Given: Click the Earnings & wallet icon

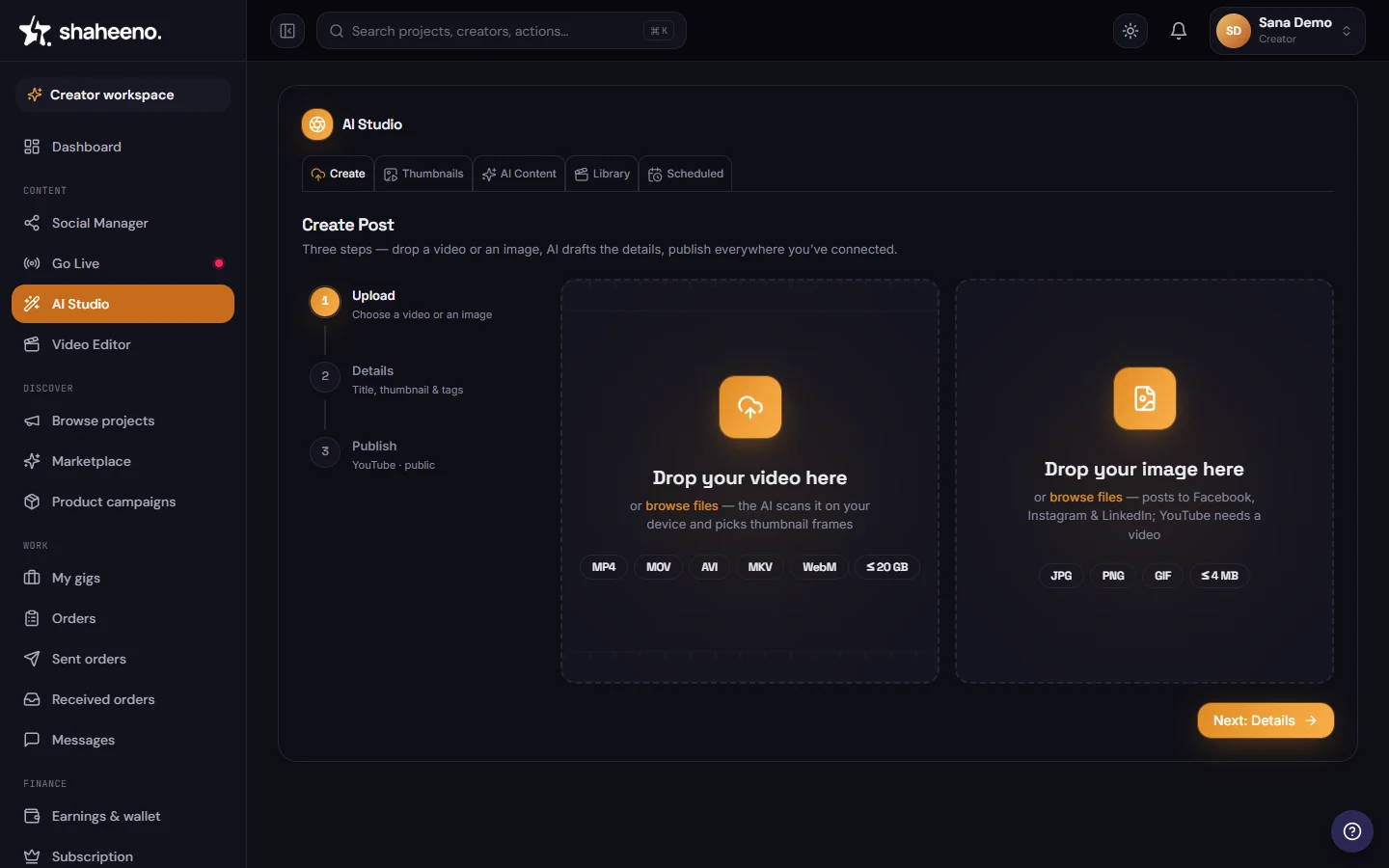Looking at the screenshot, I should click(x=32, y=816).
